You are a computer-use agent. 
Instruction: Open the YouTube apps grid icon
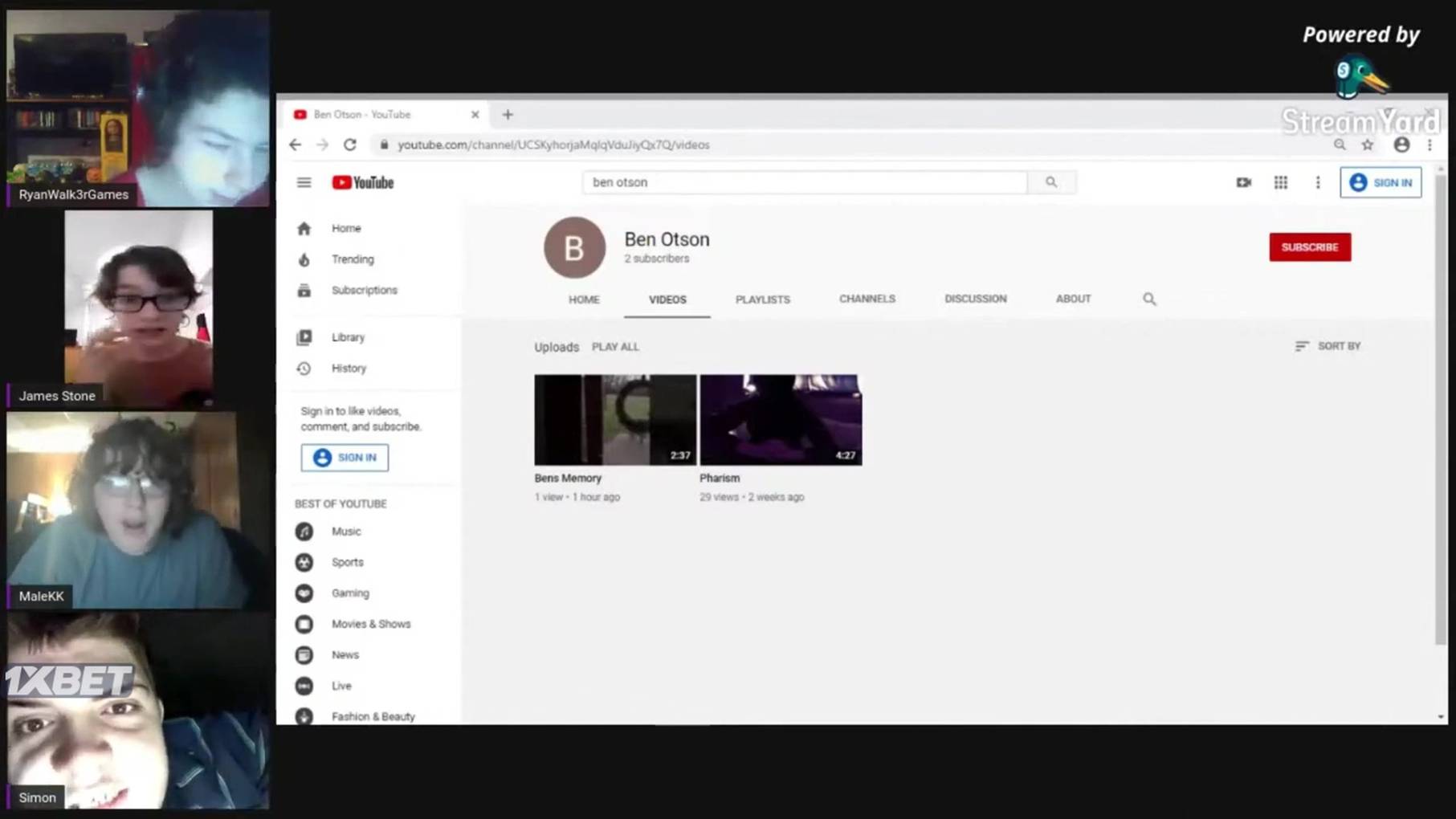point(1281,182)
